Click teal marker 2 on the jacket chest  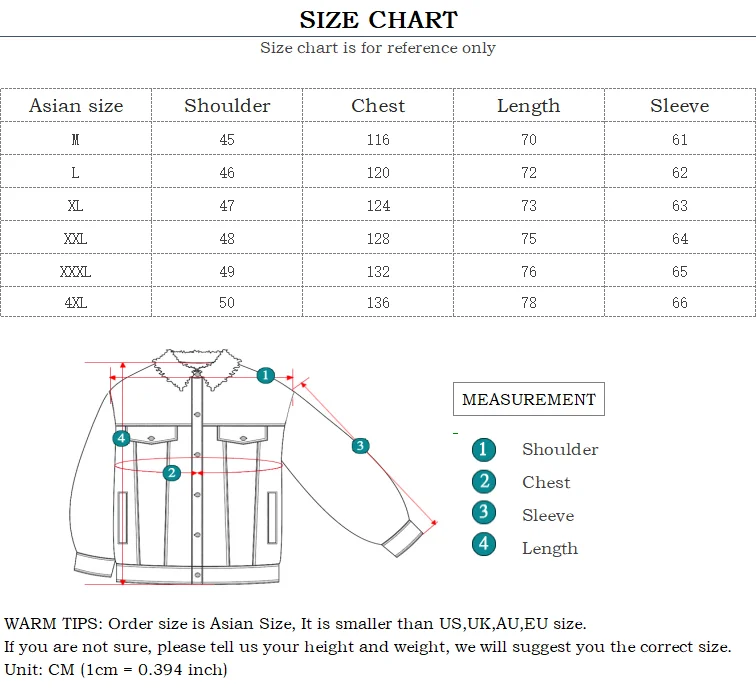[172, 473]
